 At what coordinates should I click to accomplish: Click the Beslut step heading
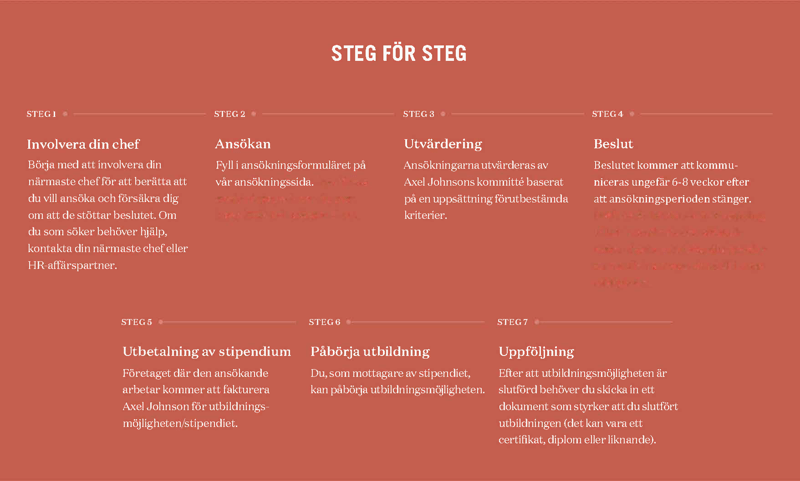point(613,144)
